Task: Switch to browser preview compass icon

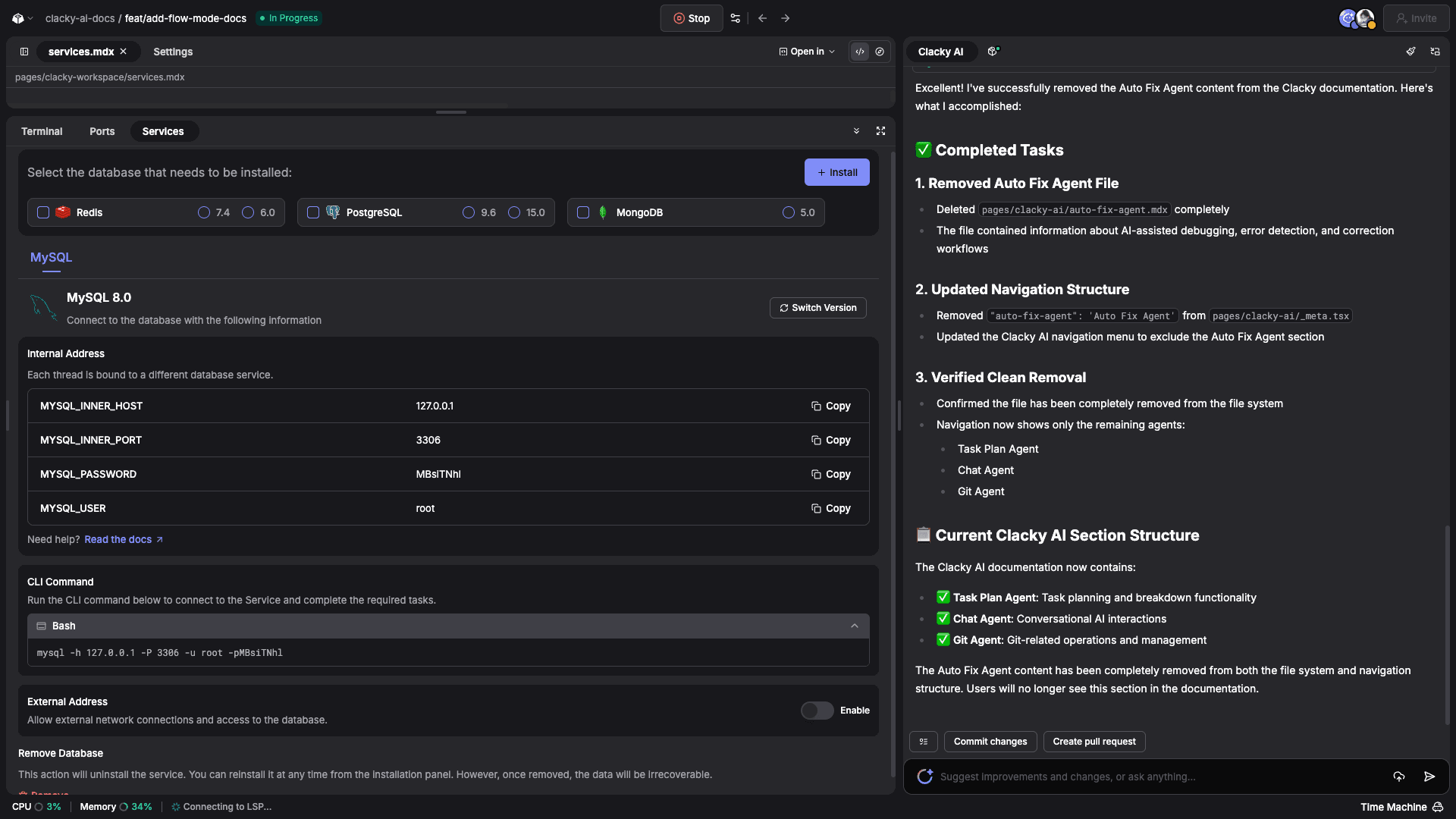Action: [880, 52]
